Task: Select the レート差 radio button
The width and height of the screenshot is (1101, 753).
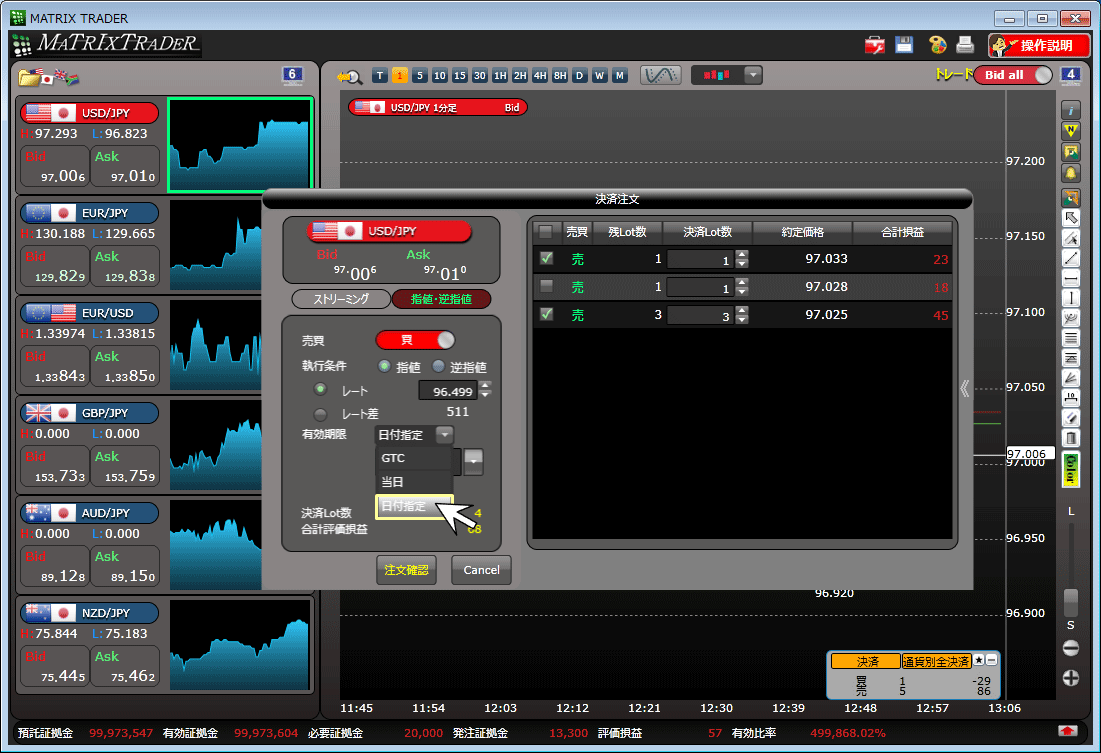Action: pos(320,414)
